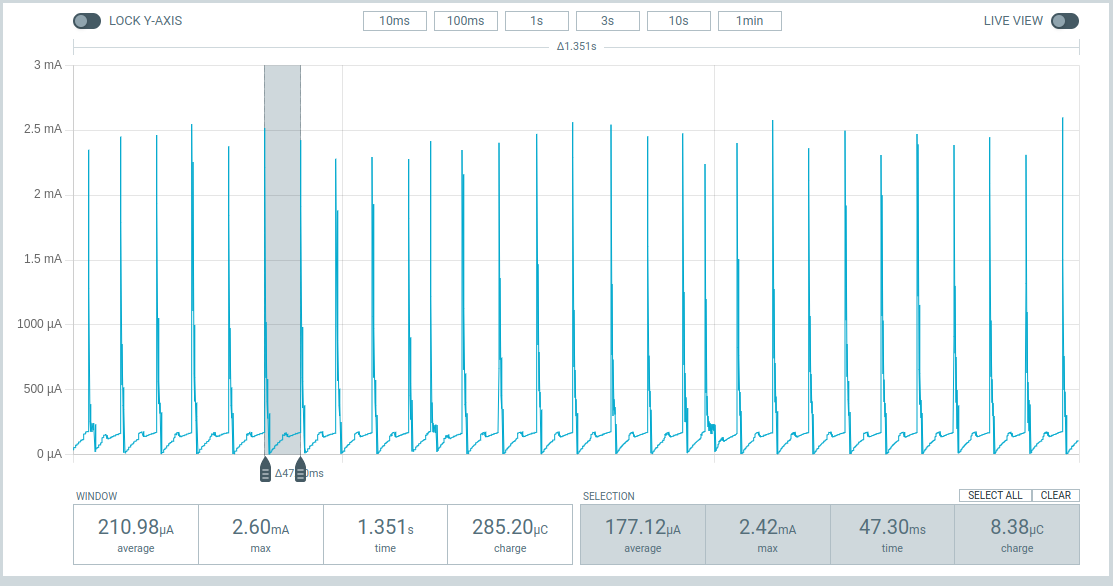Screen dimensions: 1113x586
Task: Set time window to 10ms
Action: [x=395, y=21]
